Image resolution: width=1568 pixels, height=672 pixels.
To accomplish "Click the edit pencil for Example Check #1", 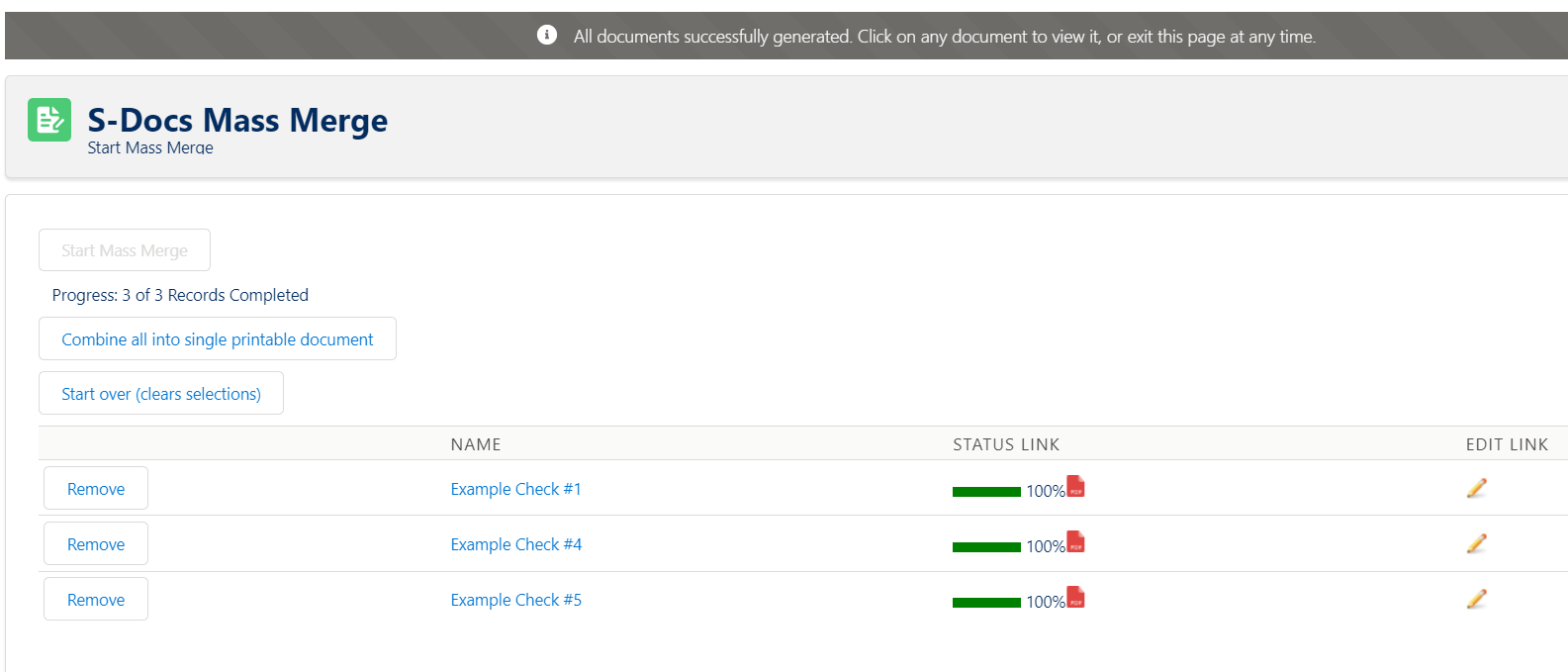I will (1476, 488).
